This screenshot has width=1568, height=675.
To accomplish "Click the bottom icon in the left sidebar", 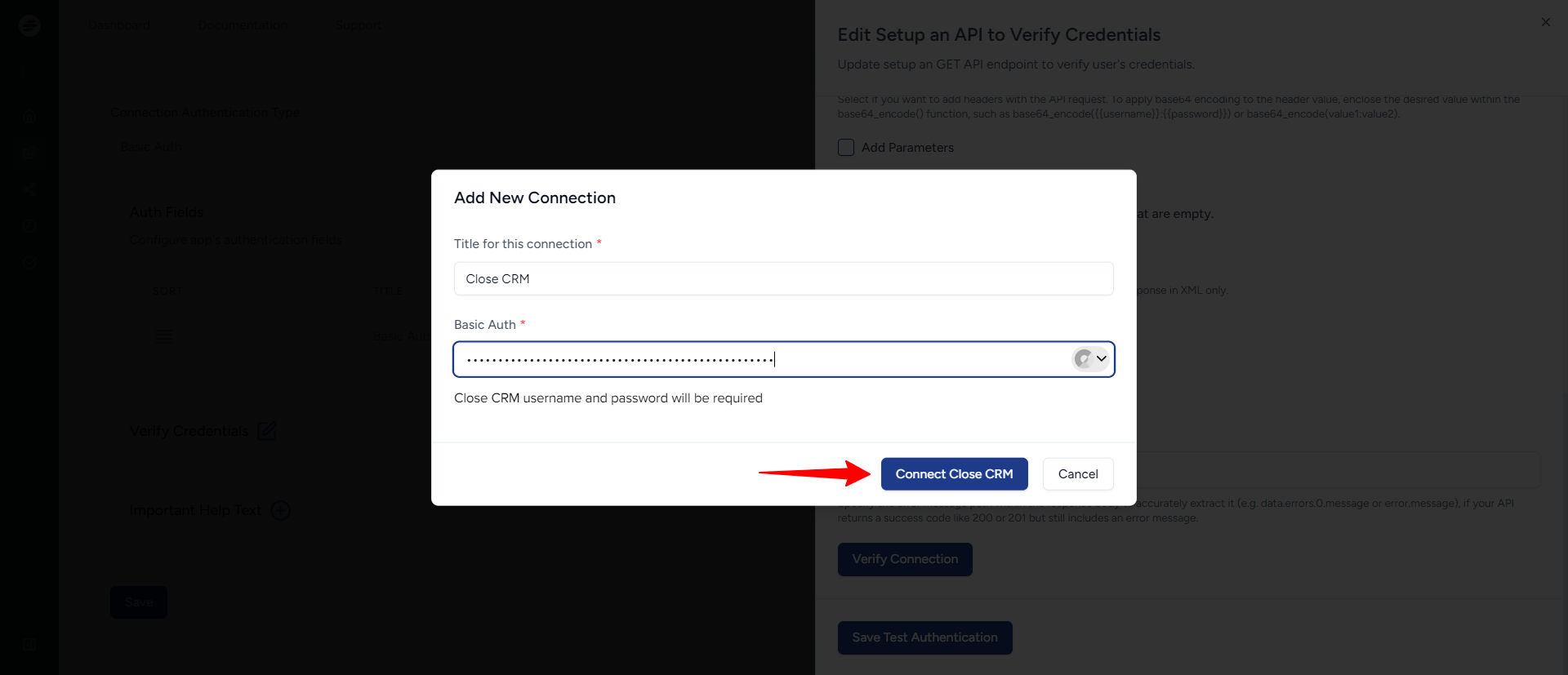I will [x=29, y=645].
